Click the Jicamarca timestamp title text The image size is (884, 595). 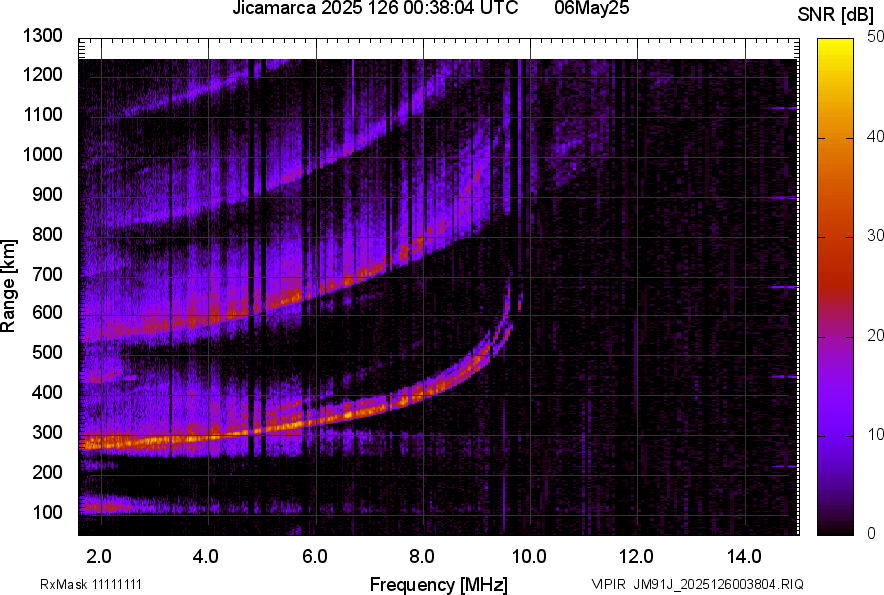click(x=375, y=9)
